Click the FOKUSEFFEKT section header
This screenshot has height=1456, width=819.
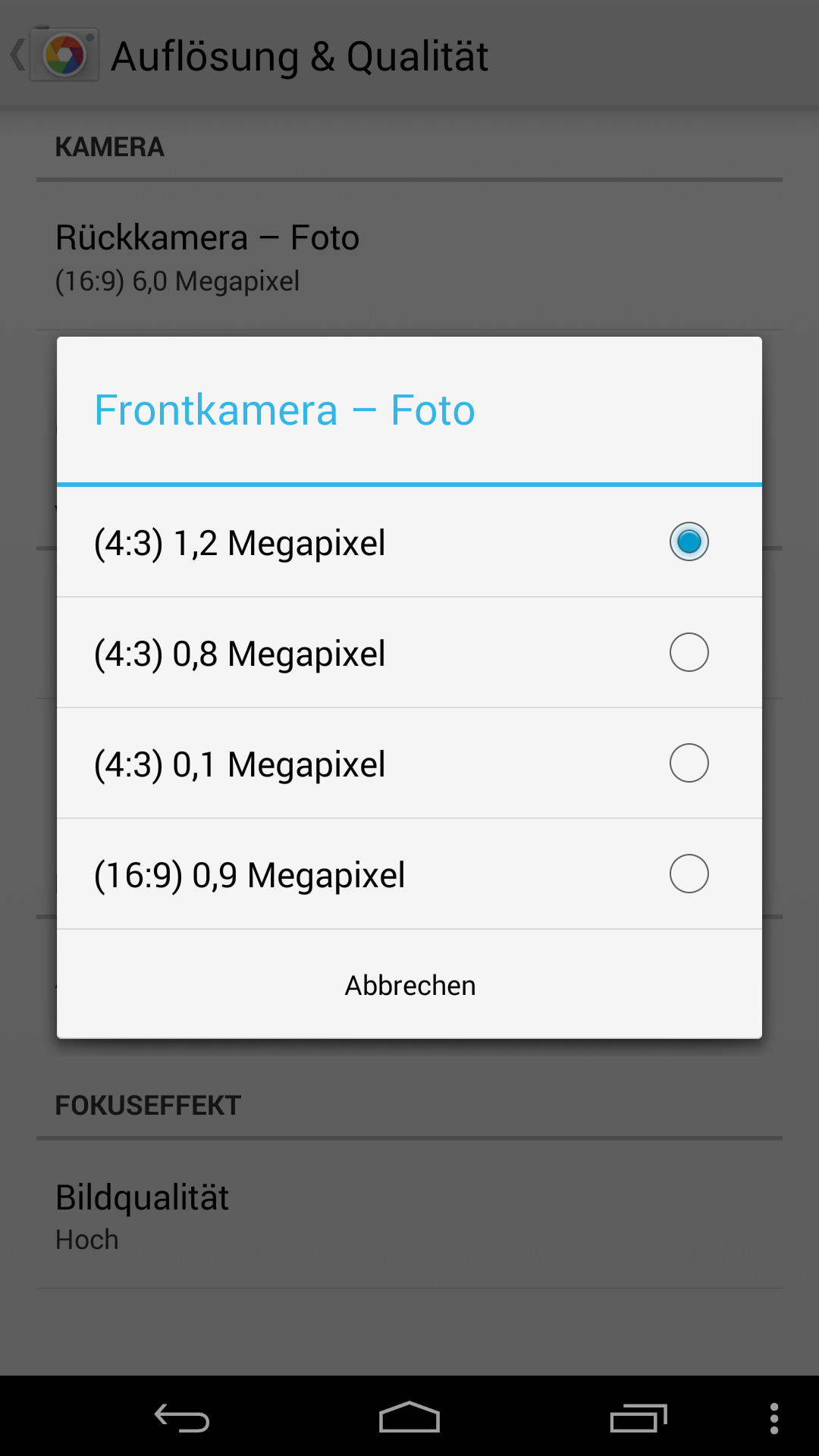(x=148, y=1106)
